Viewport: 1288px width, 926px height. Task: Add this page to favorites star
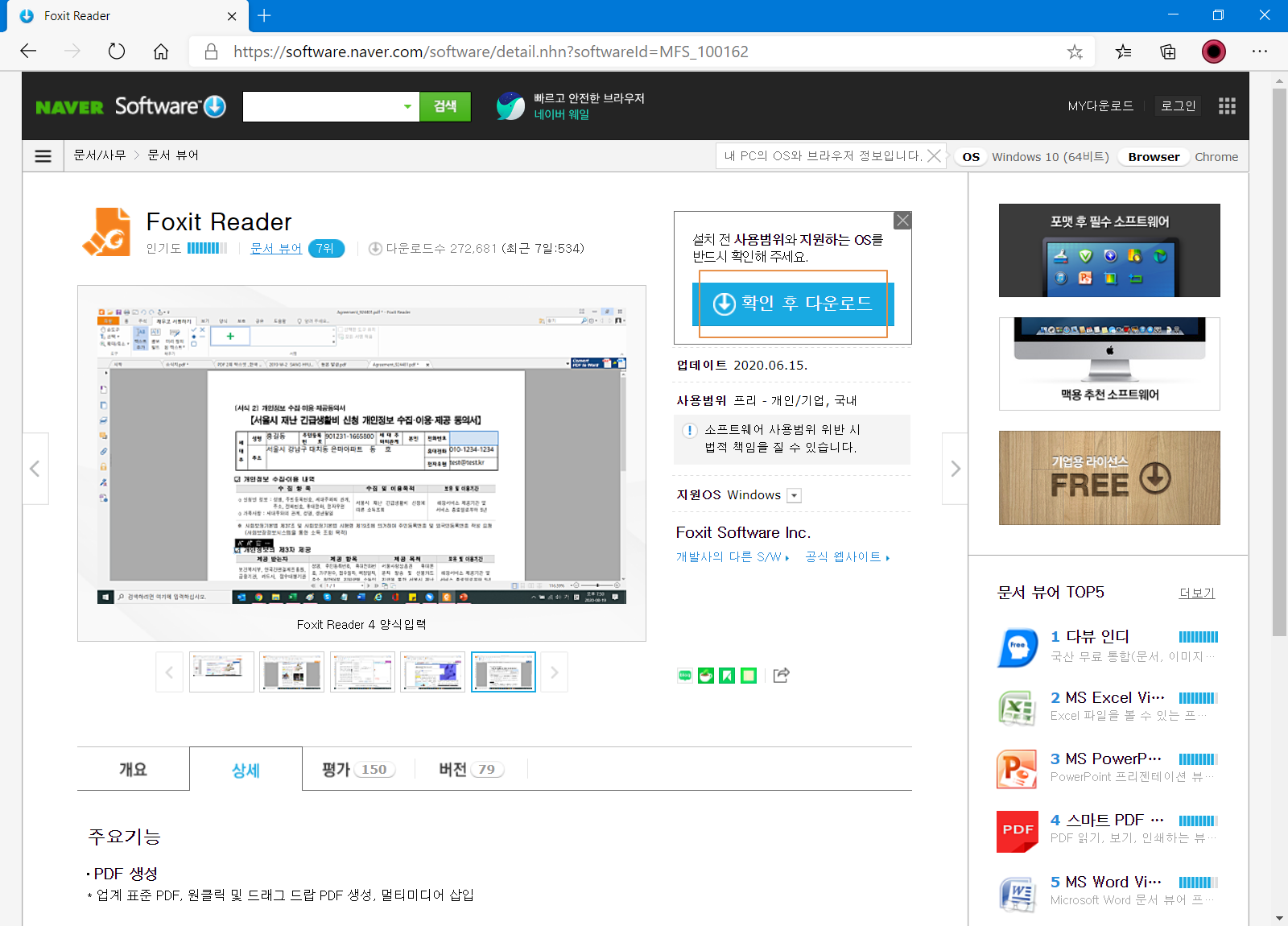1075,52
